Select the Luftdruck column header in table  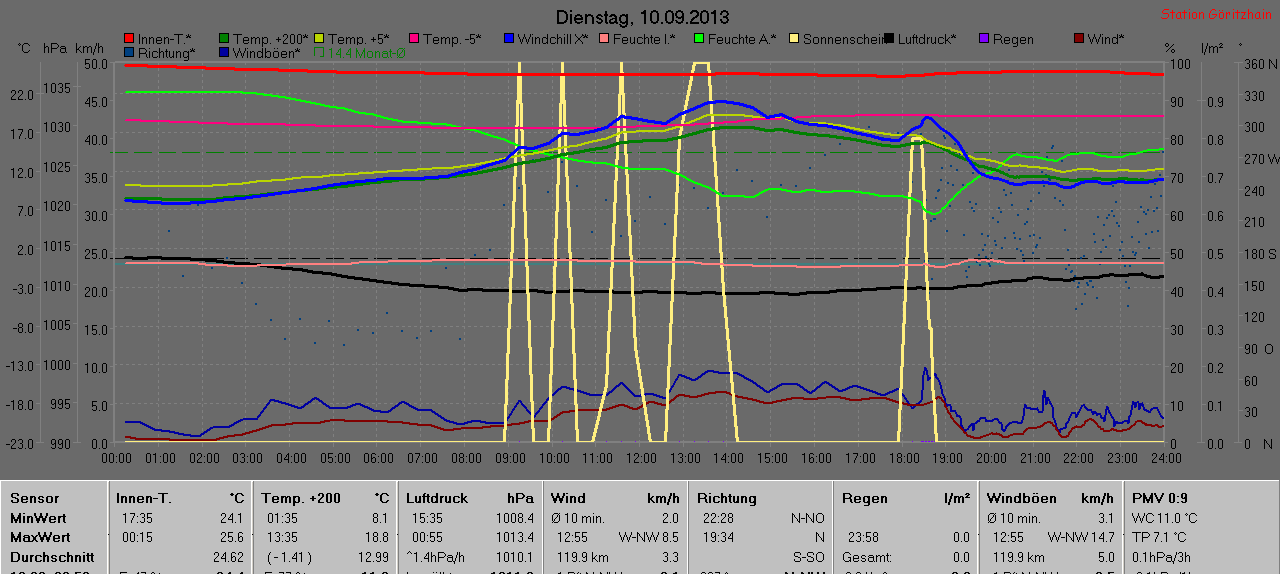click(437, 498)
